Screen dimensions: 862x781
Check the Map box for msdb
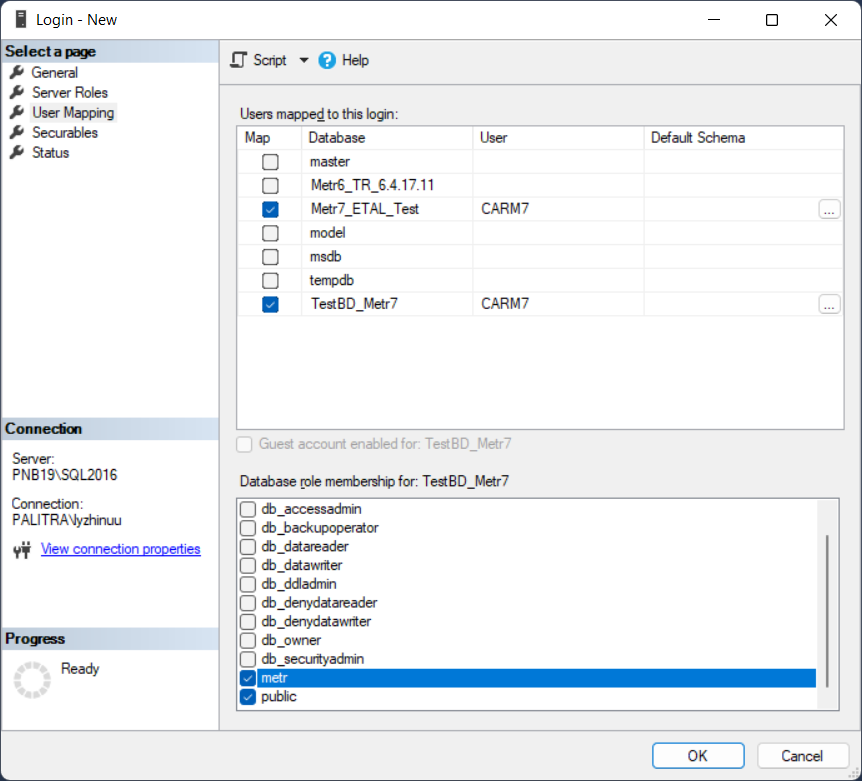pyautogui.click(x=270, y=257)
